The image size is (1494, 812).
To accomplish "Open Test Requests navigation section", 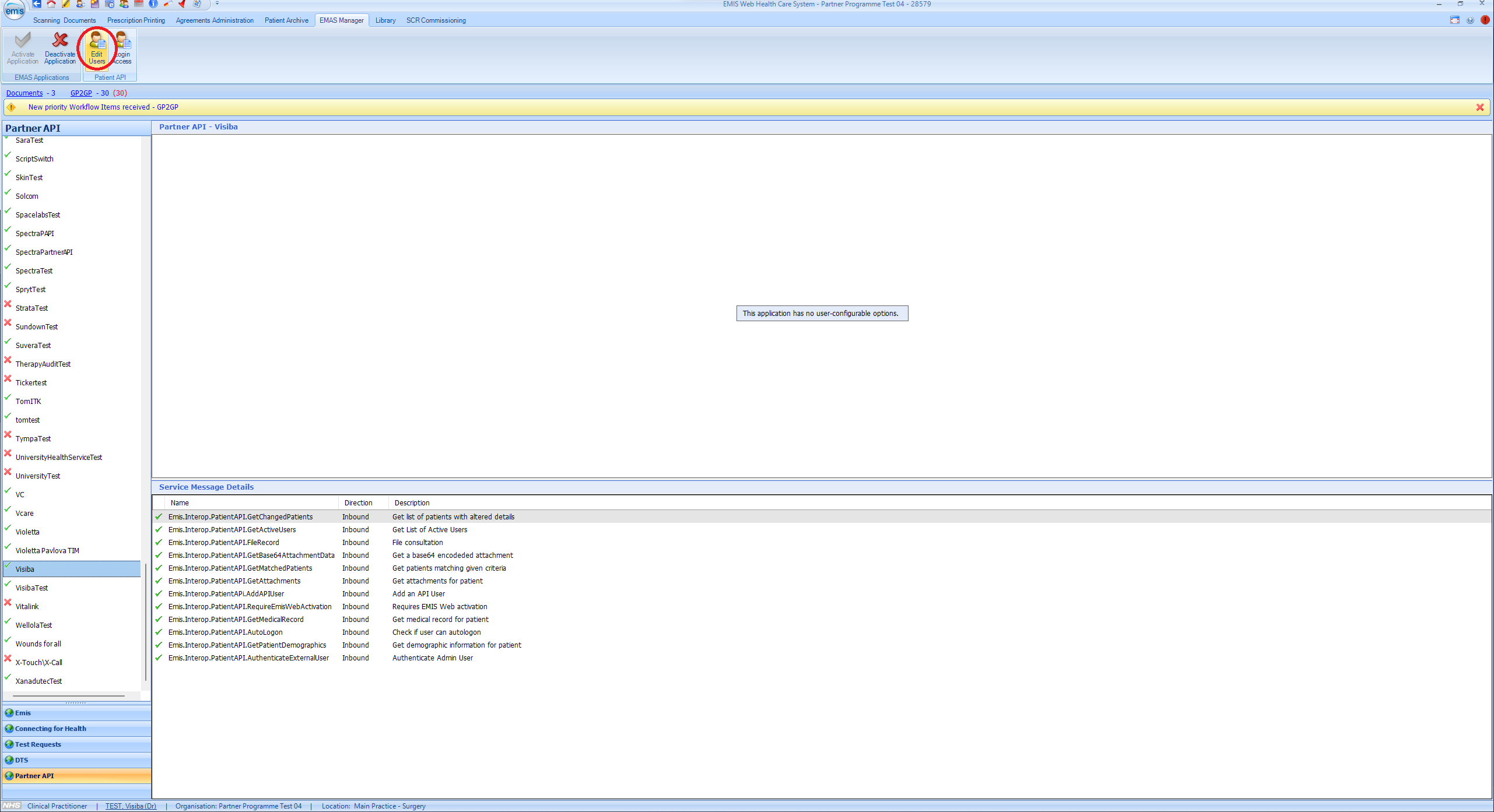I will tap(77, 744).
